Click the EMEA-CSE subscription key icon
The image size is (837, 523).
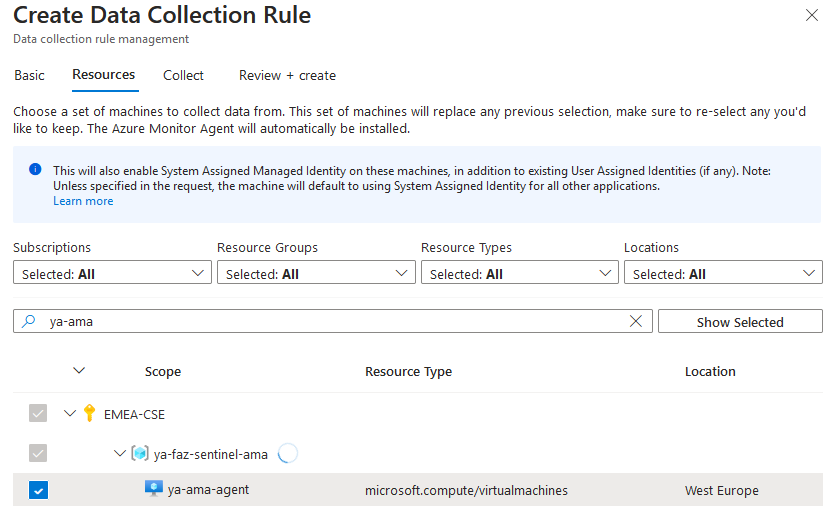click(91, 413)
